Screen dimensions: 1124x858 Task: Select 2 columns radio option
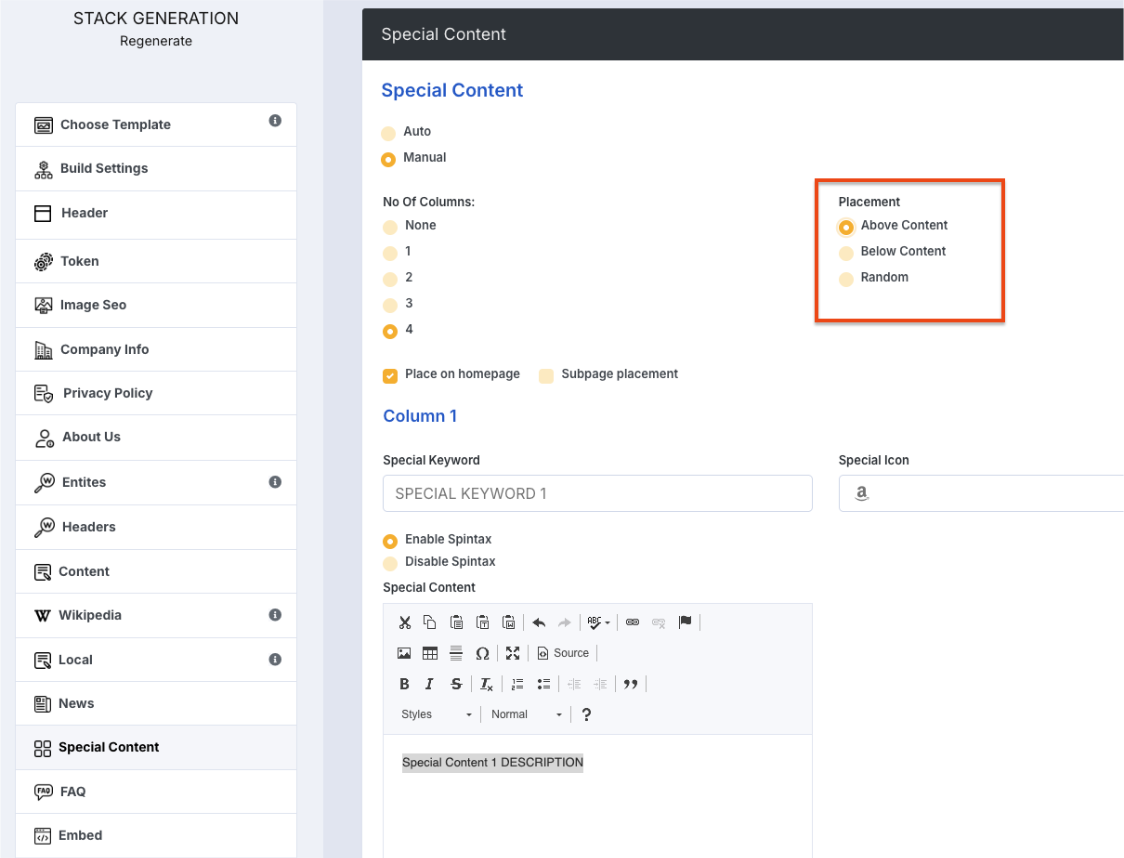tap(390, 279)
